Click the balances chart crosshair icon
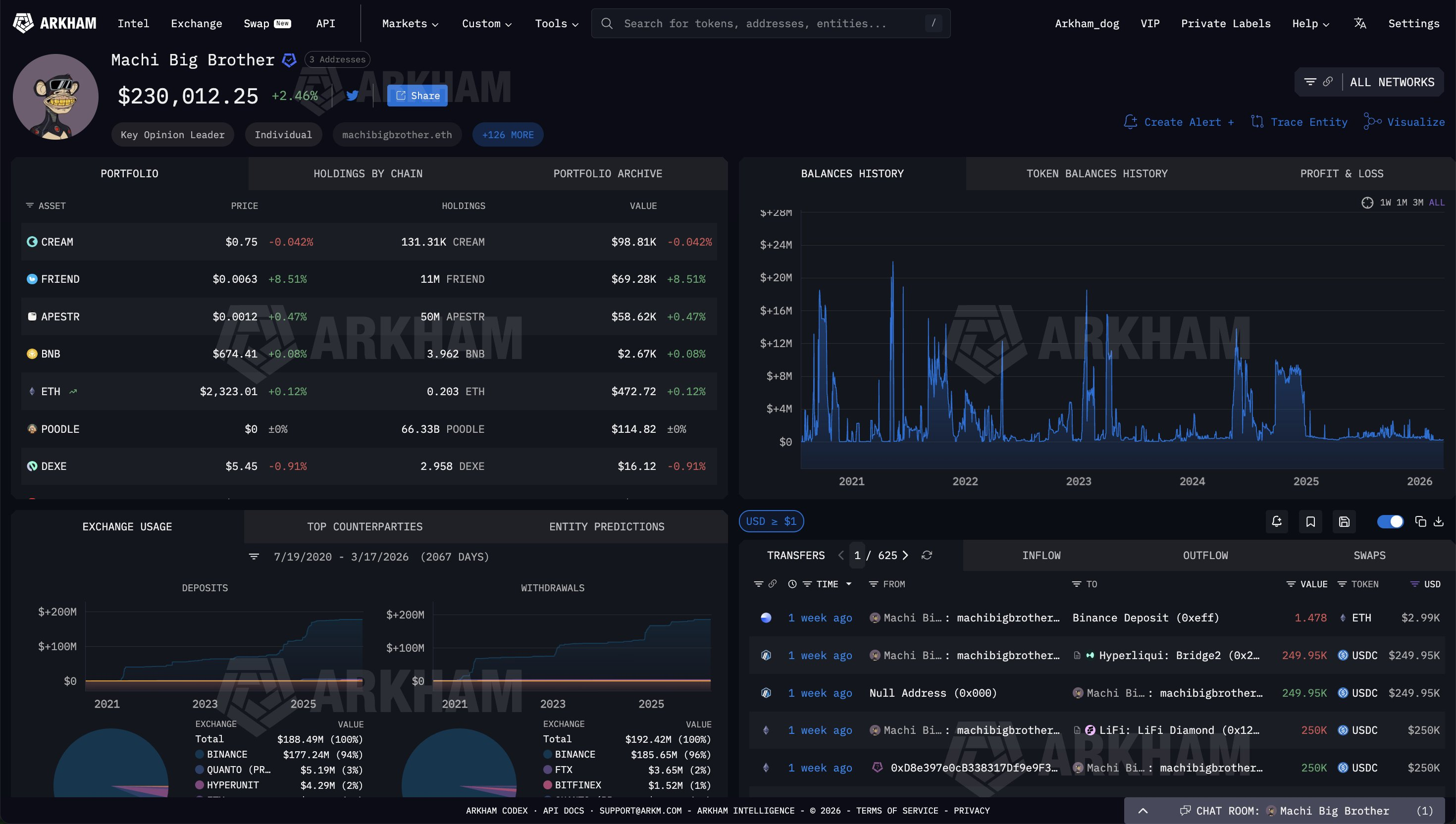The width and height of the screenshot is (1456, 824). [x=1367, y=203]
